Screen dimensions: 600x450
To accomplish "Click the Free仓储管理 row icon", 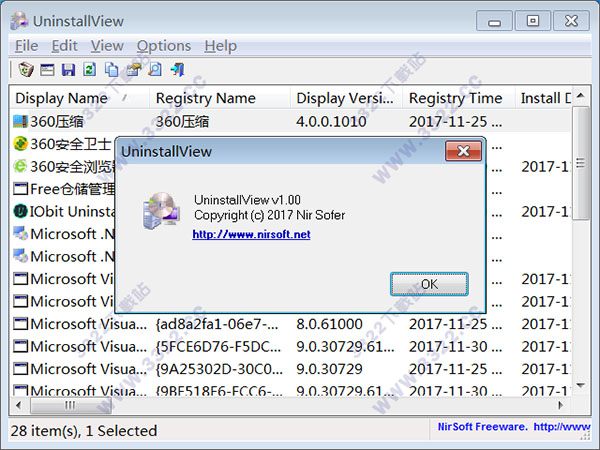I will pyautogui.click(x=20, y=189).
